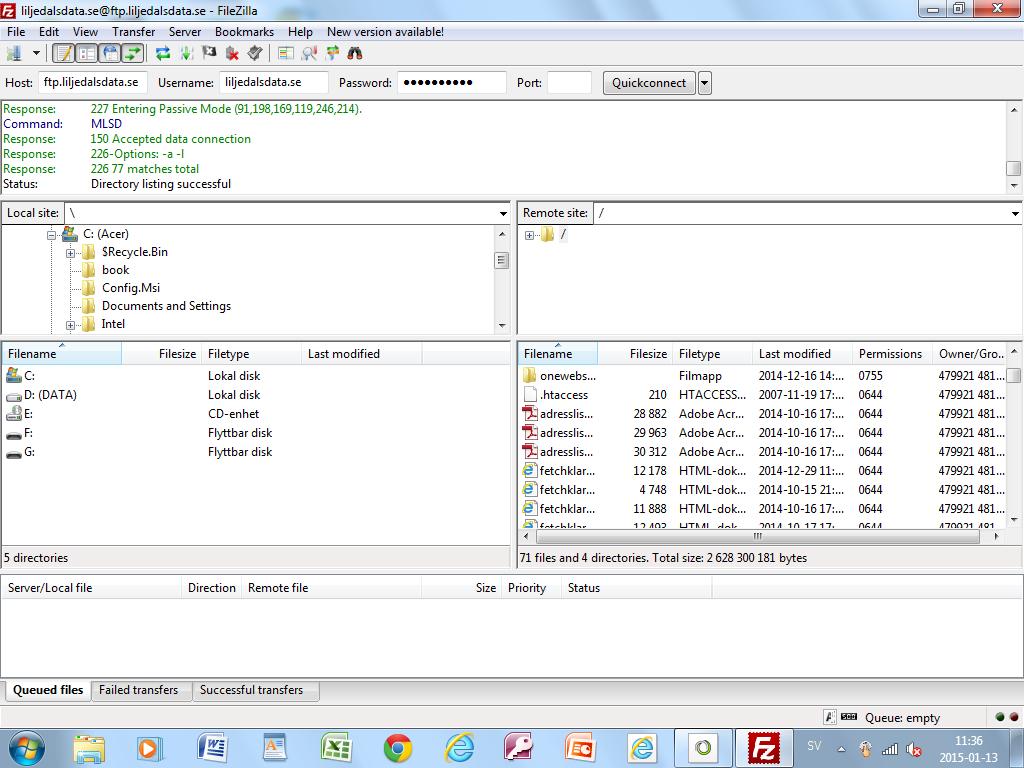Sort local list by Filetype column
This screenshot has width=1024, height=768.
pos(251,354)
